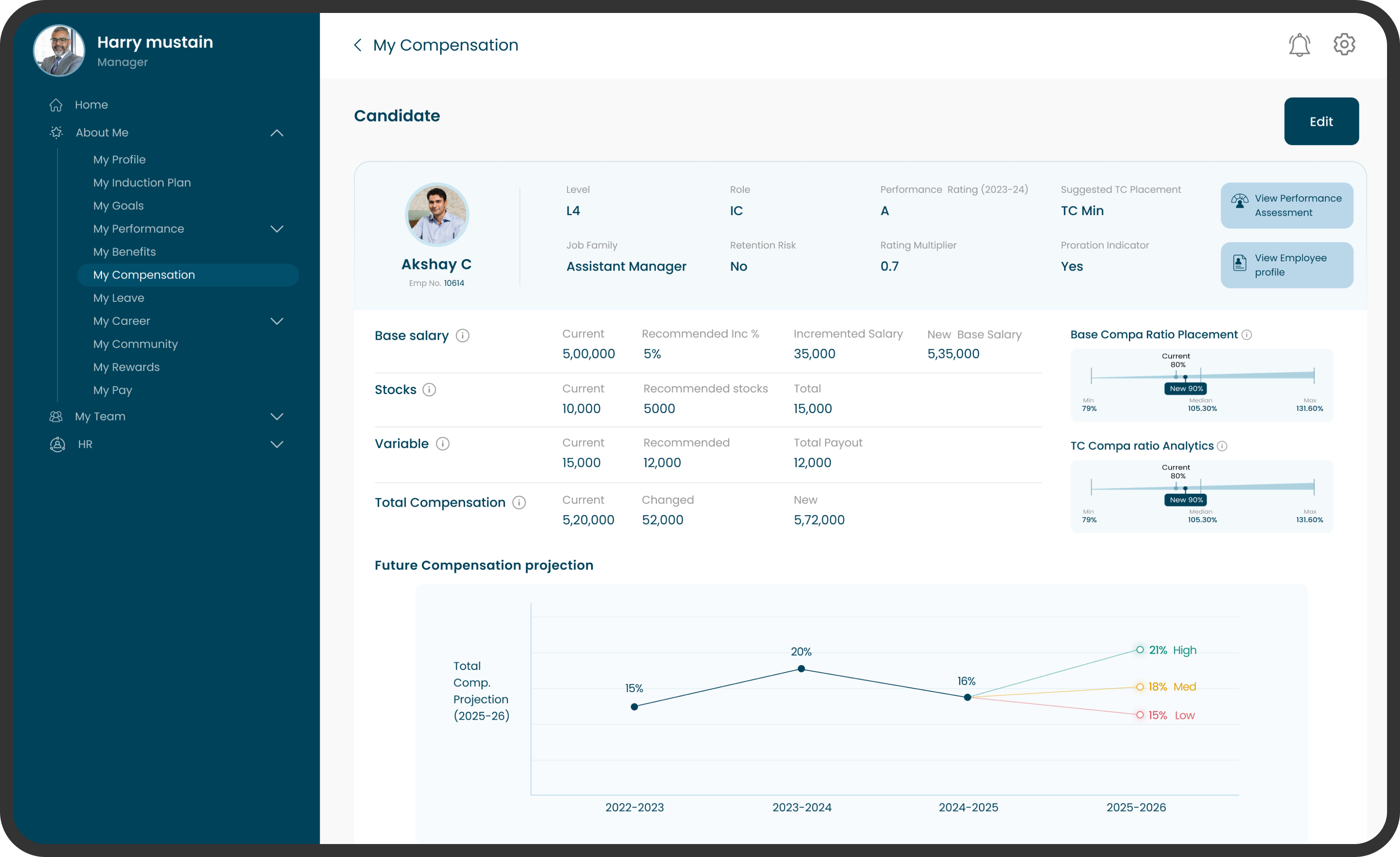This screenshot has height=857, width=1400.
Task: Click the employee profile document icon
Action: point(1239,262)
